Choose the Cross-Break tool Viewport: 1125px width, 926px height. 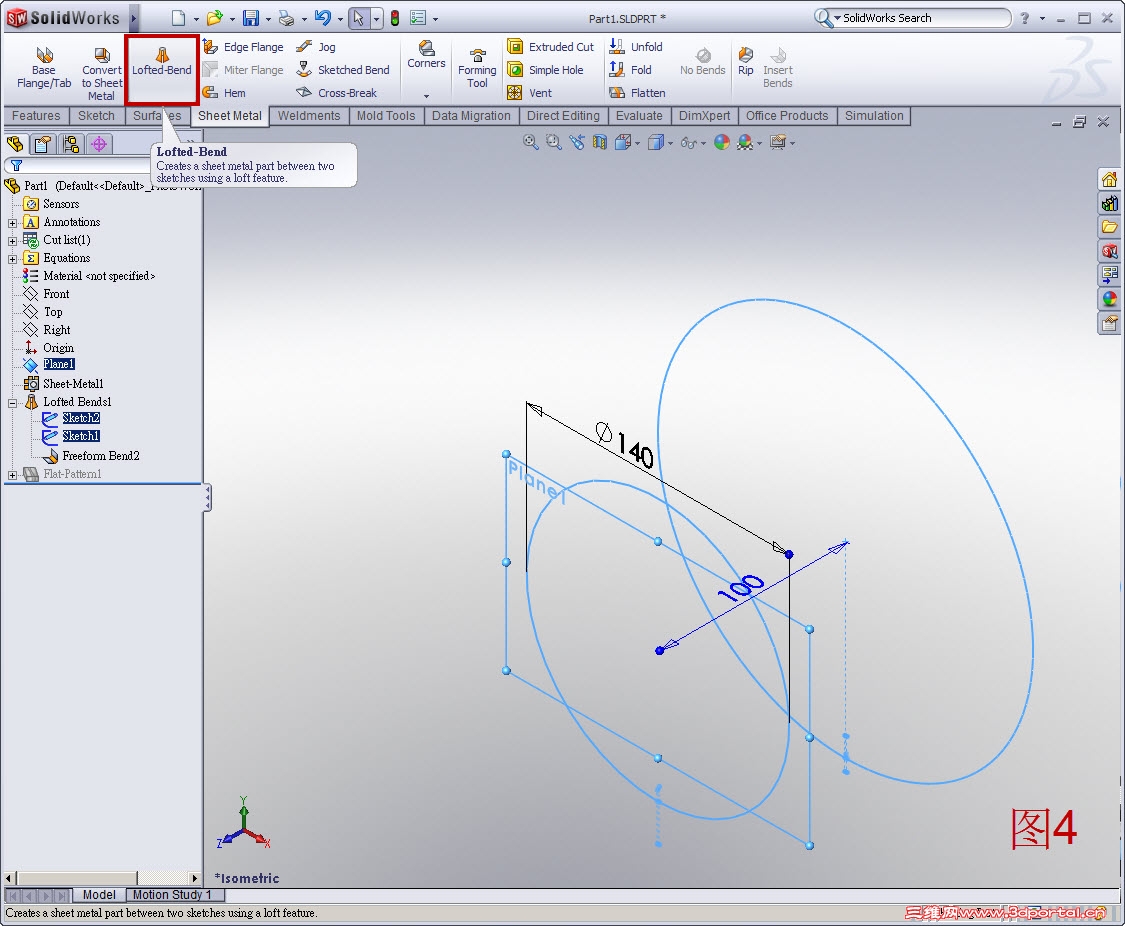click(x=336, y=93)
